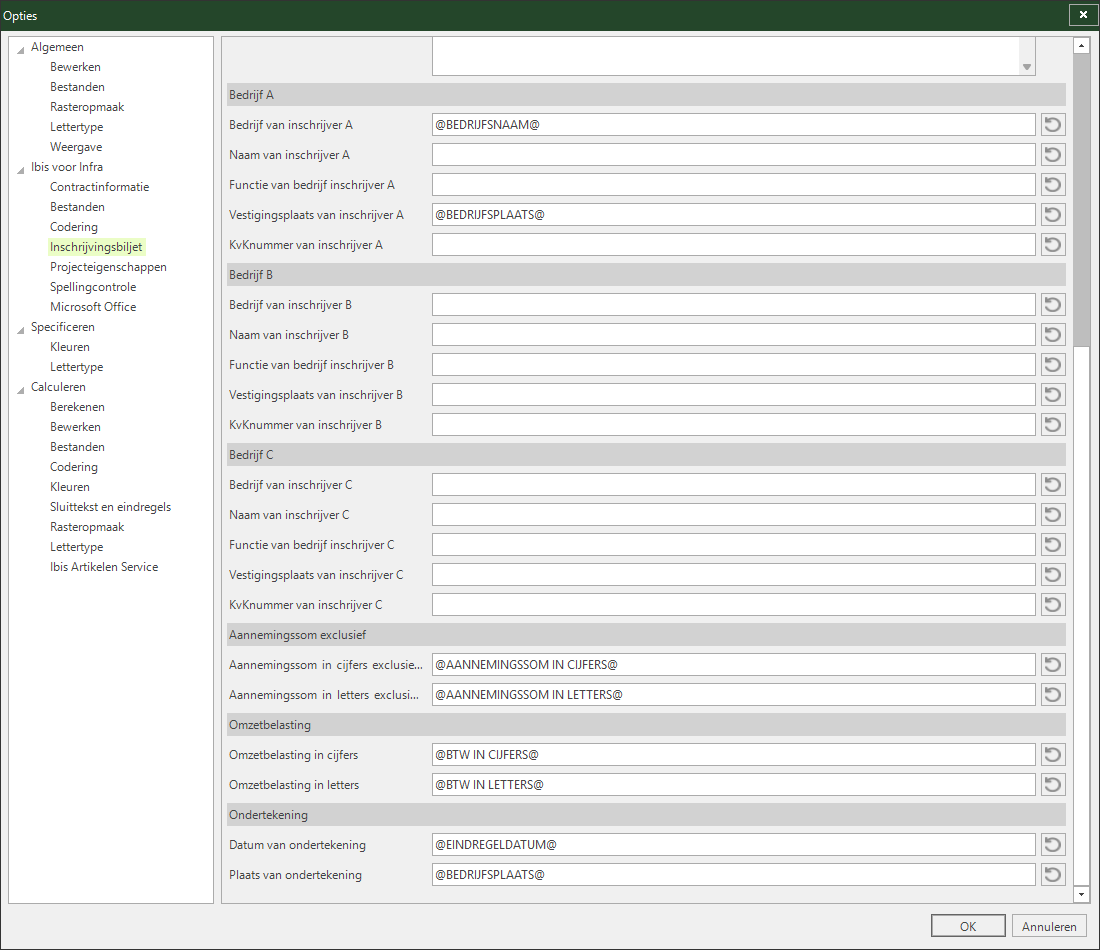This screenshot has width=1100, height=950.
Task: Click the down arrow of the top text box
Action: [x=1026, y=67]
